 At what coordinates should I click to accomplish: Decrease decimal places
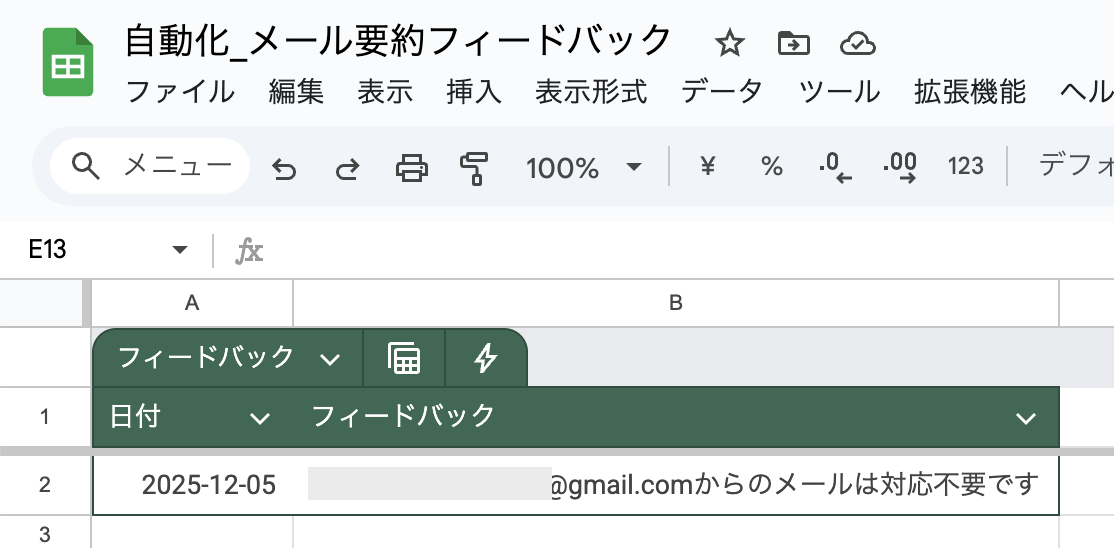coord(835,168)
